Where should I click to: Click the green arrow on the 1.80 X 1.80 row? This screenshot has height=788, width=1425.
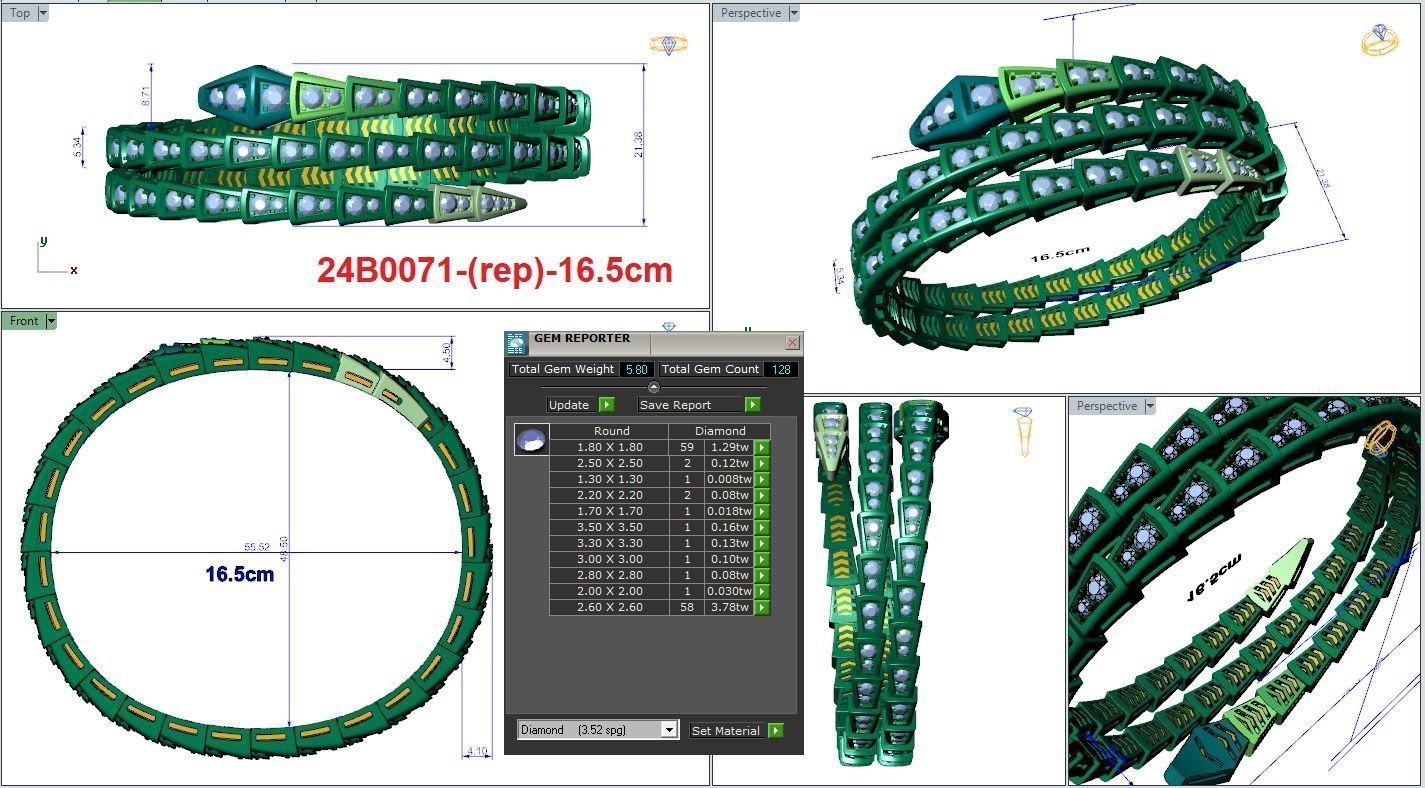(x=762, y=447)
